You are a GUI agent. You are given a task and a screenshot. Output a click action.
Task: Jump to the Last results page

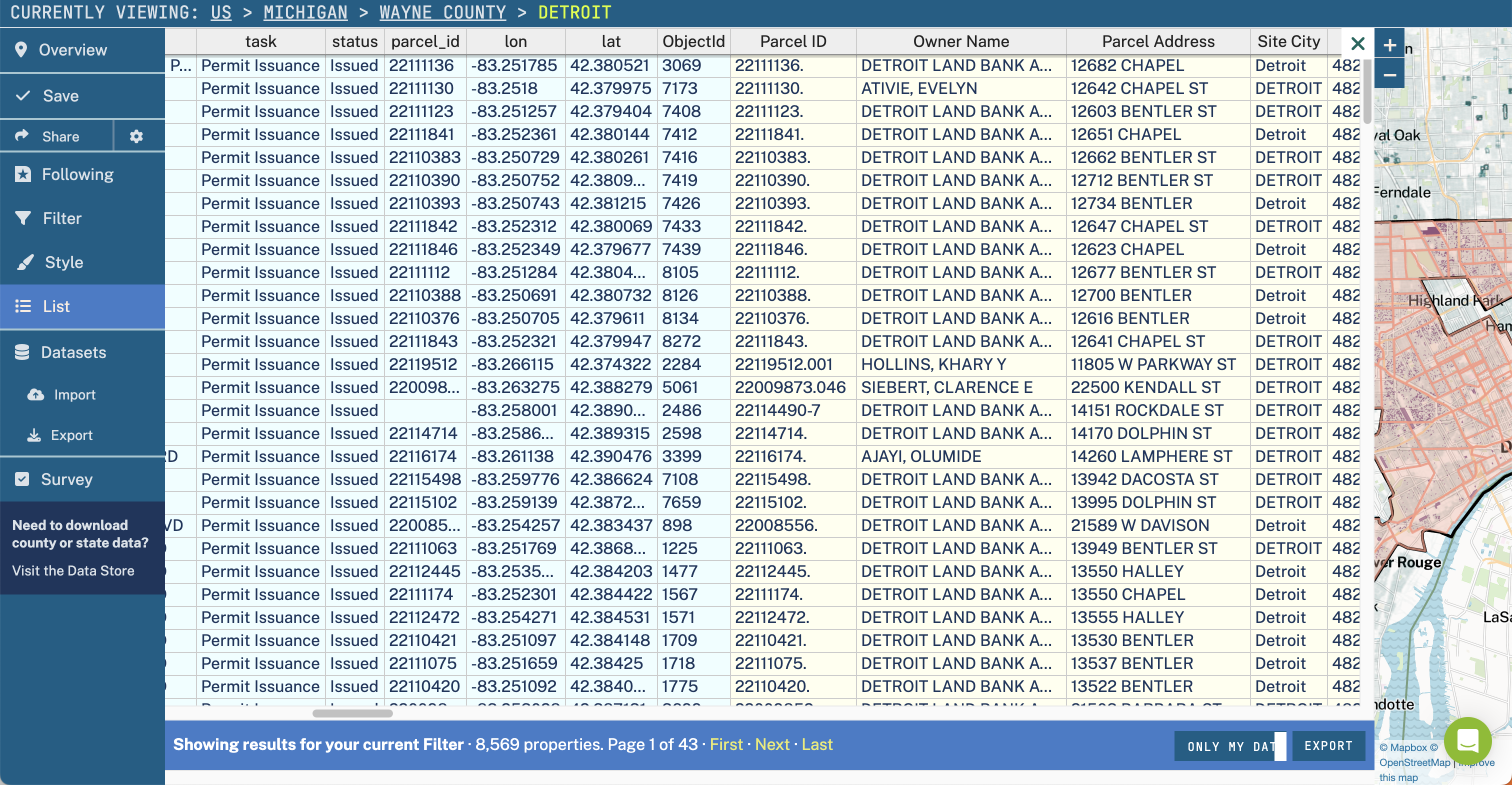tap(817, 744)
